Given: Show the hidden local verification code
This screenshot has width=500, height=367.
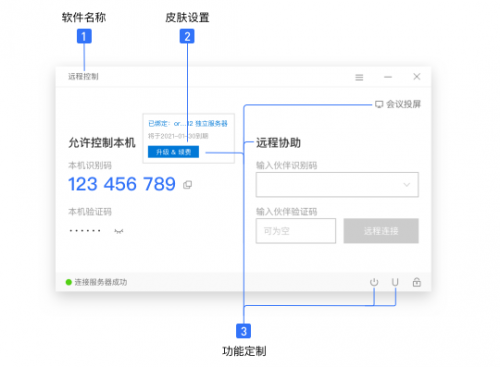Looking at the screenshot, I should (x=119, y=231).
